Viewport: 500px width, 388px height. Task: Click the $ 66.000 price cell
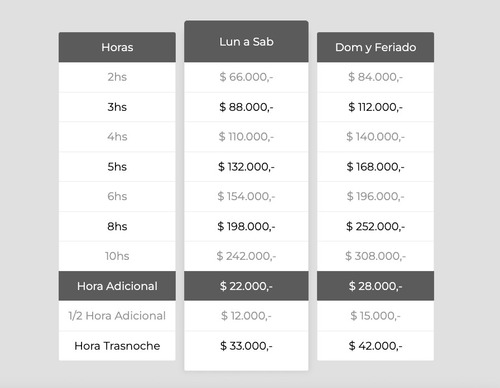(x=246, y=77)
